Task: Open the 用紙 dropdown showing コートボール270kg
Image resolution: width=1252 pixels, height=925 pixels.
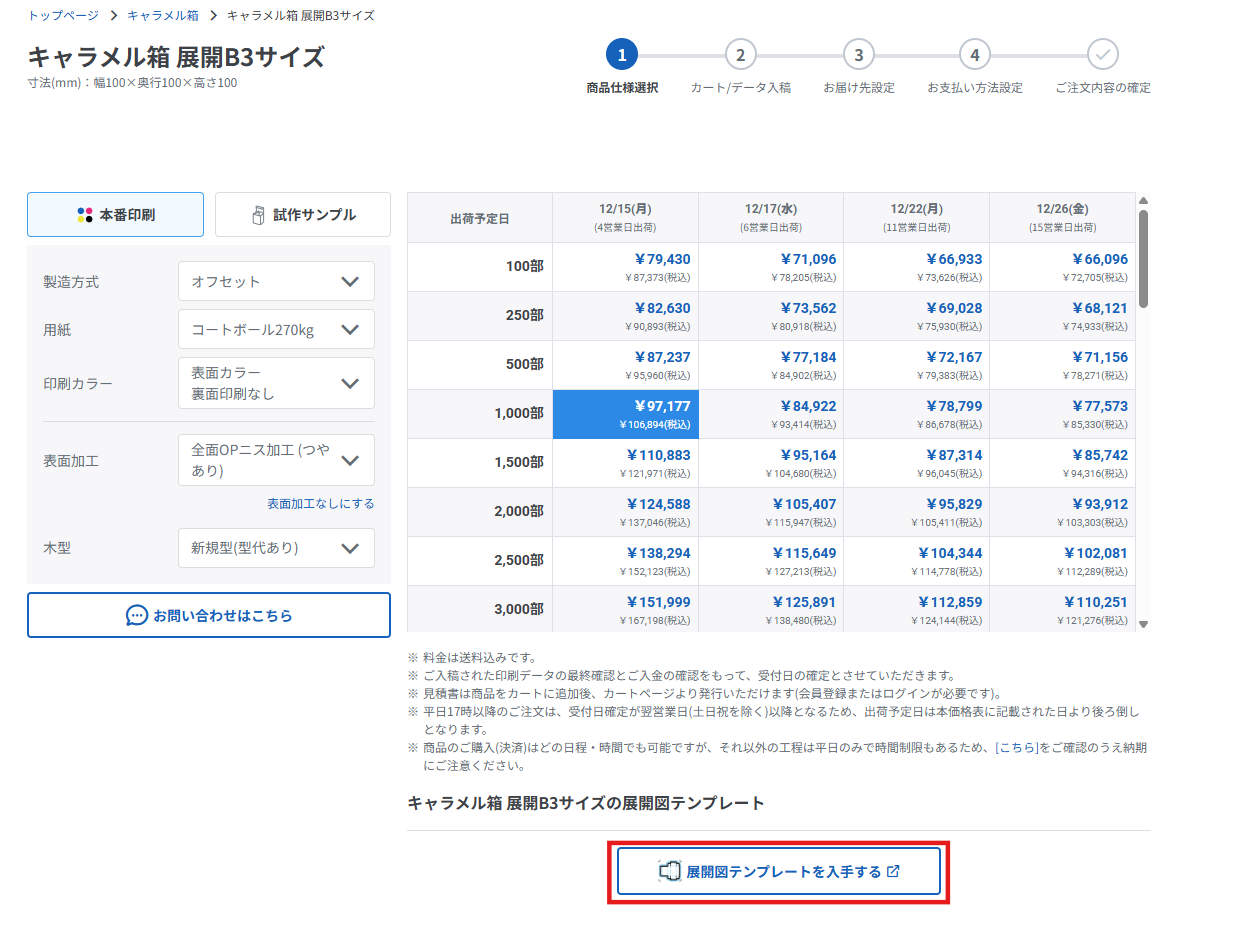Action: 276,329
